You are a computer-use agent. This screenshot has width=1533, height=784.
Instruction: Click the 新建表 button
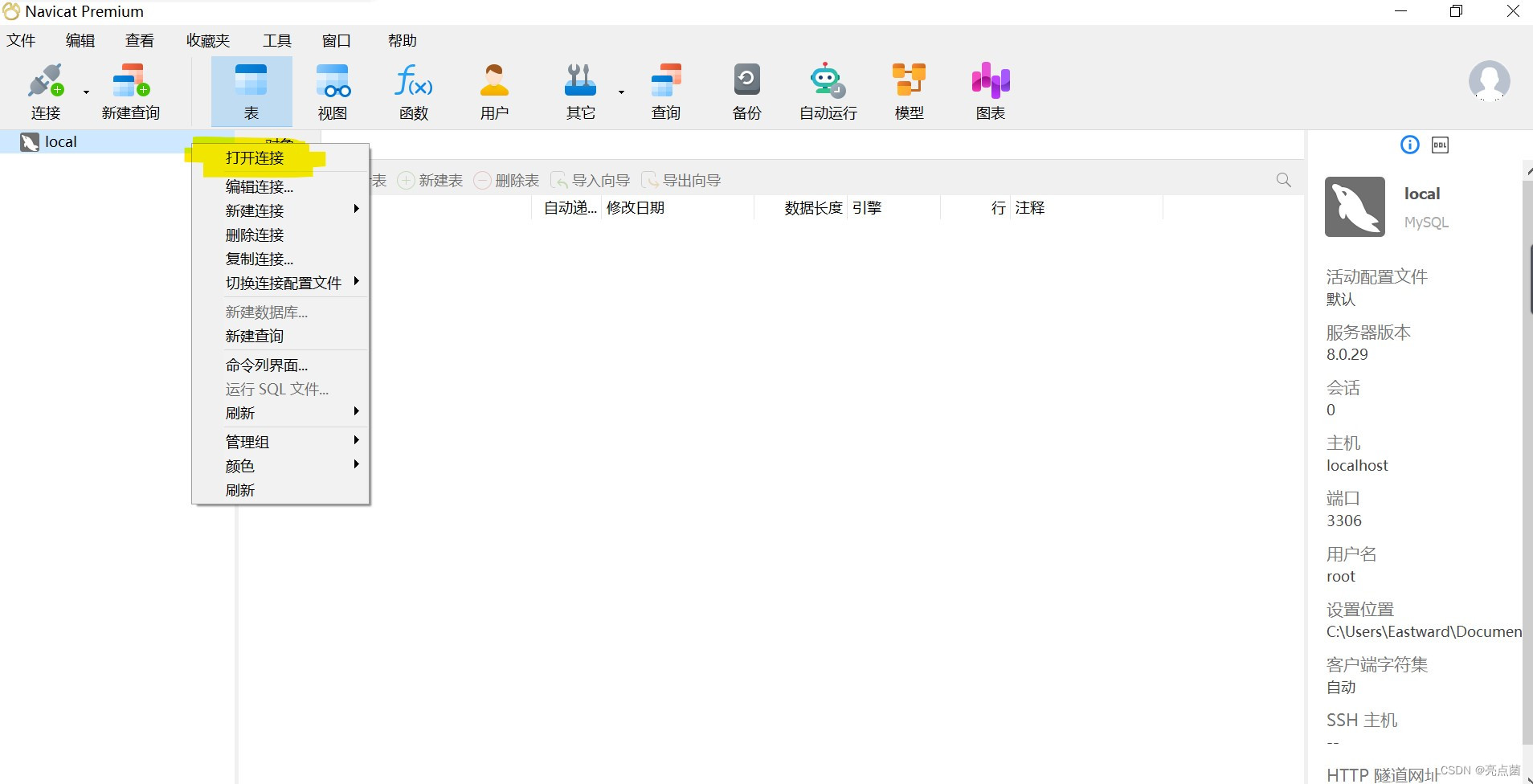coord(431,181)
